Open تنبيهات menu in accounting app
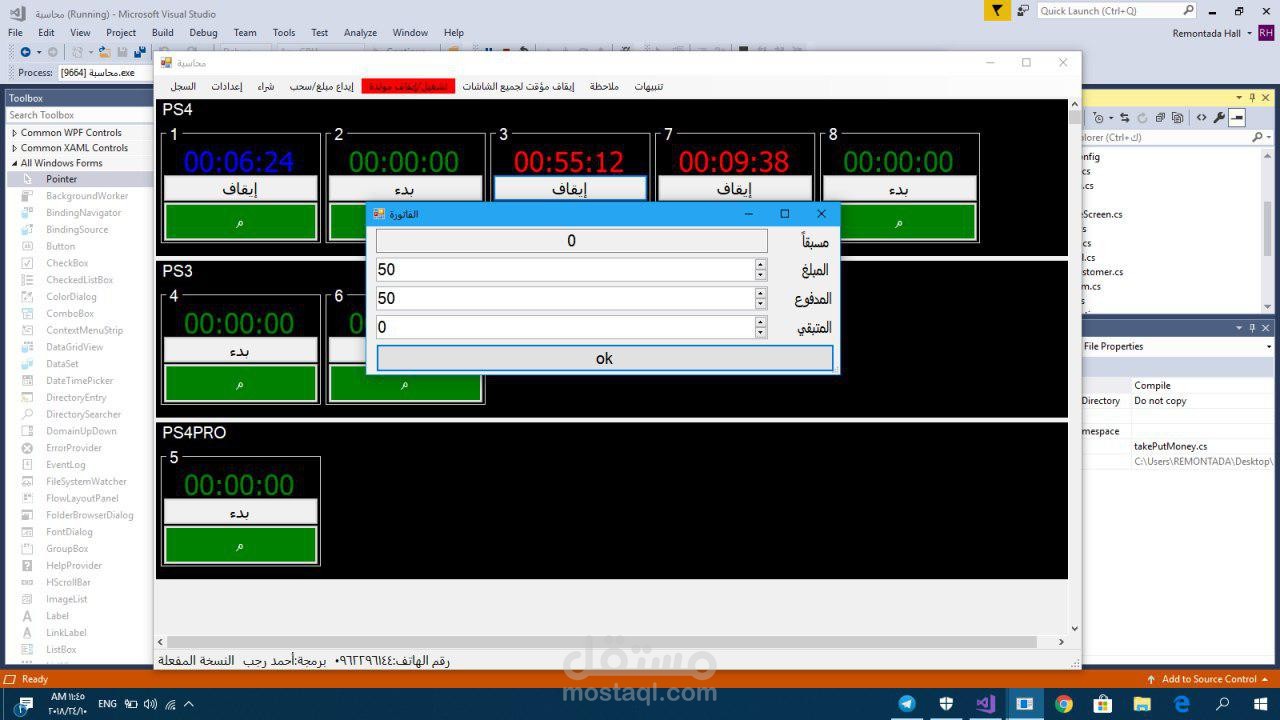 pos(648,87)
